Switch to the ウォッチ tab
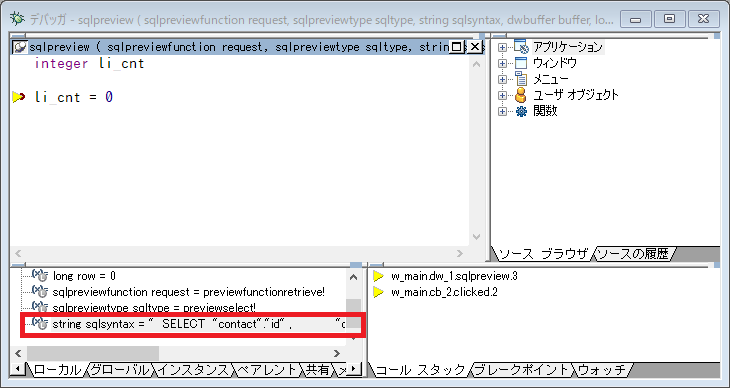 (x=602, y=370)
